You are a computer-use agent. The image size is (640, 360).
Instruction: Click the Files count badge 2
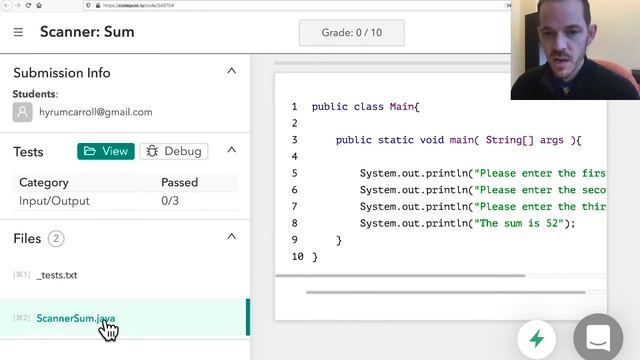(56, 239)
